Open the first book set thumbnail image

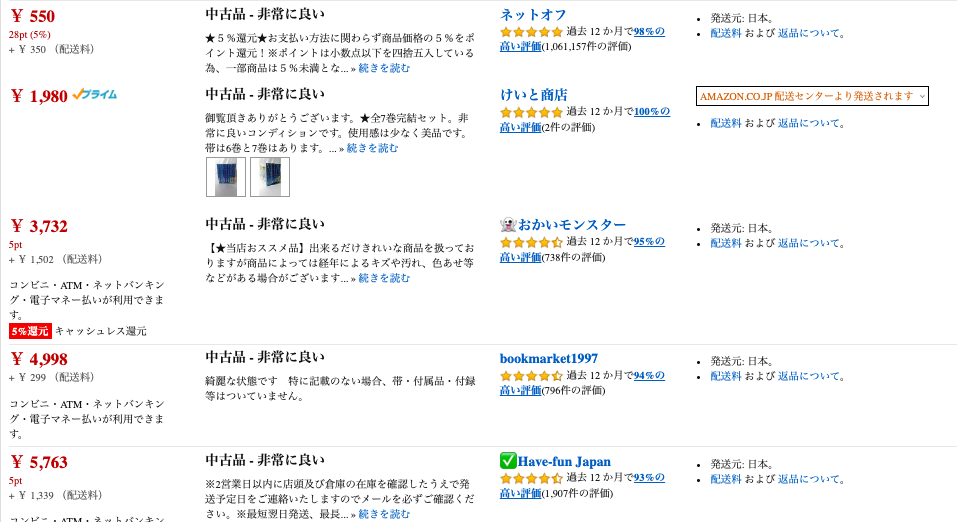(226, 177)
